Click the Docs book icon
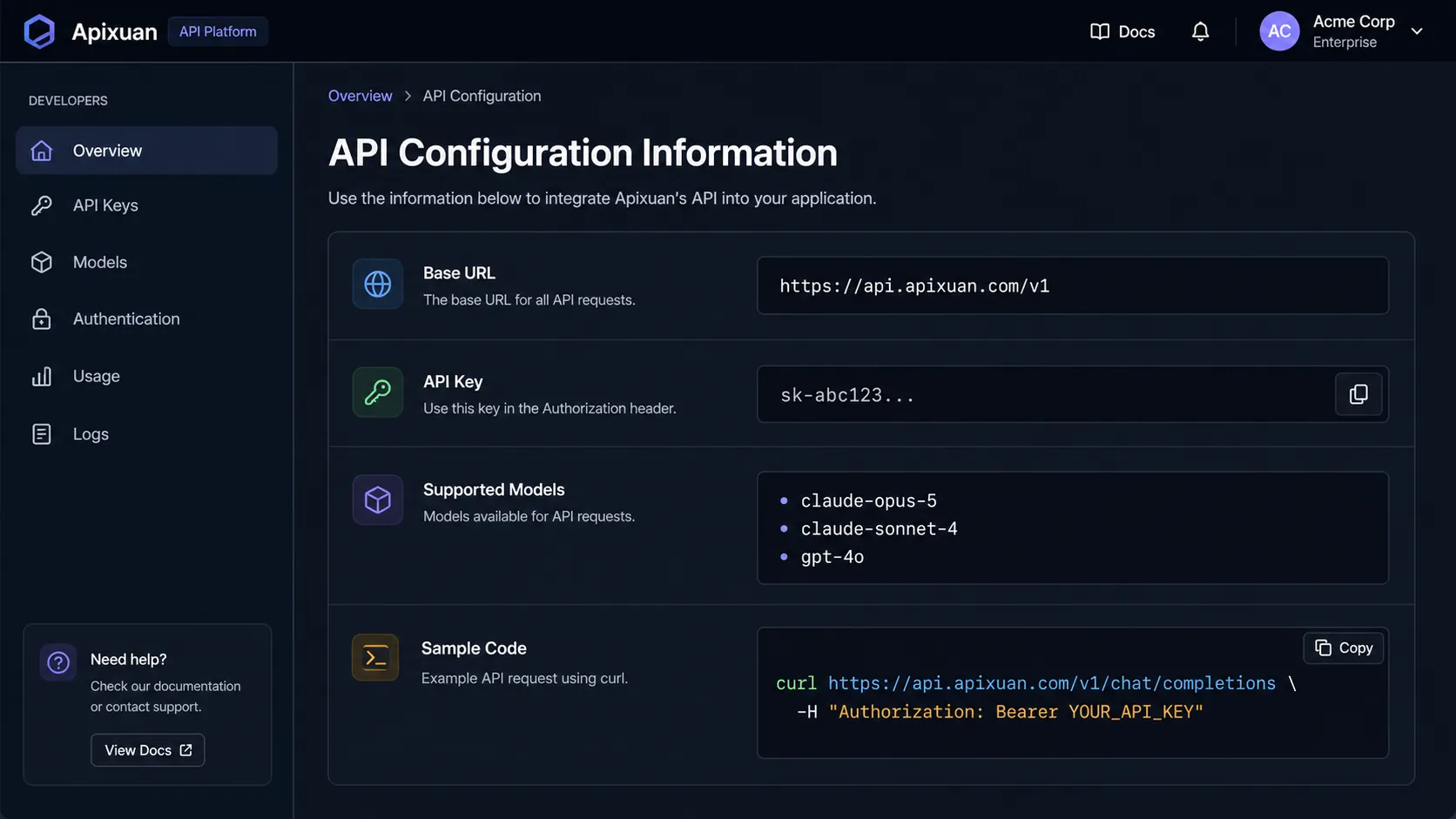Image resolution: width=1456 pixels, height=819 pixels. pos(1100,31)
